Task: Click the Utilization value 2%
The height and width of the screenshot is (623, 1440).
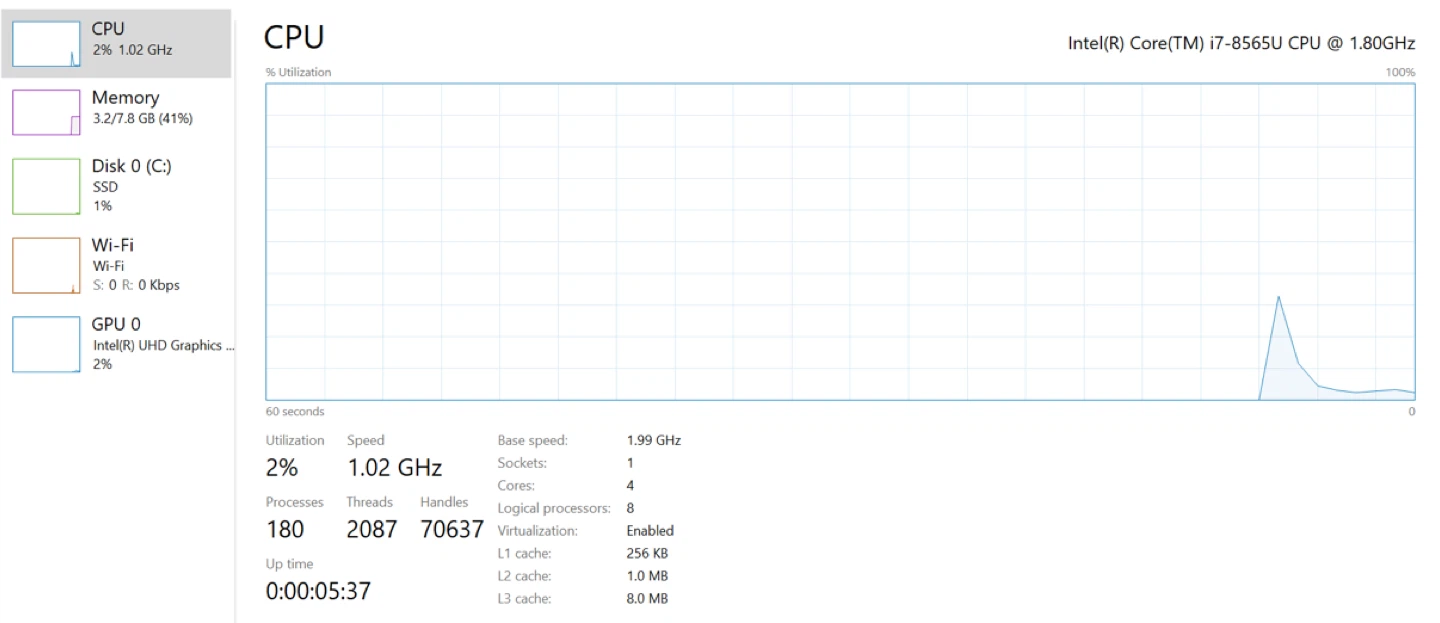Action: [x=282, y=467]
